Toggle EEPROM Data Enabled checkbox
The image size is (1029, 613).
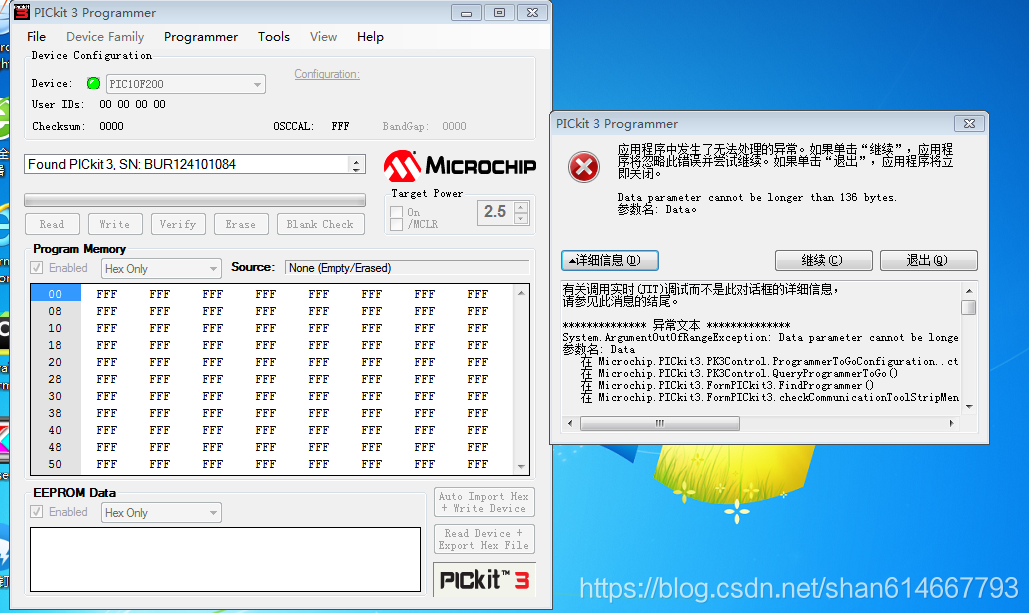click(x=37, y=512)
